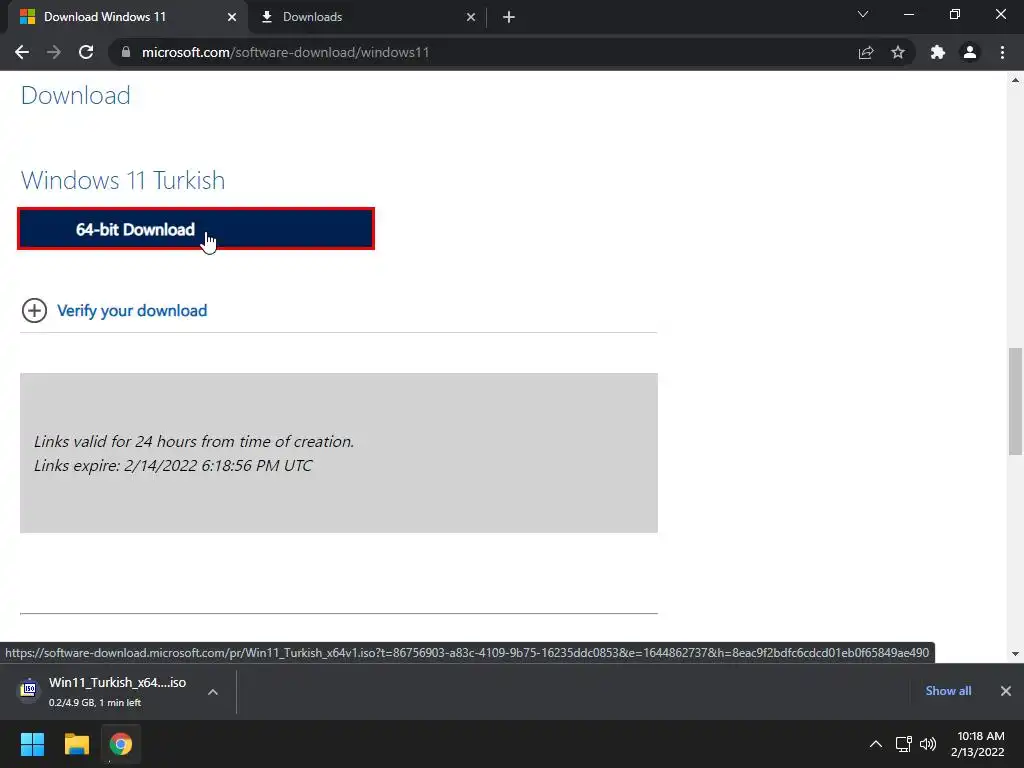Click the scrollbar down arrow

click(1015, 653)
